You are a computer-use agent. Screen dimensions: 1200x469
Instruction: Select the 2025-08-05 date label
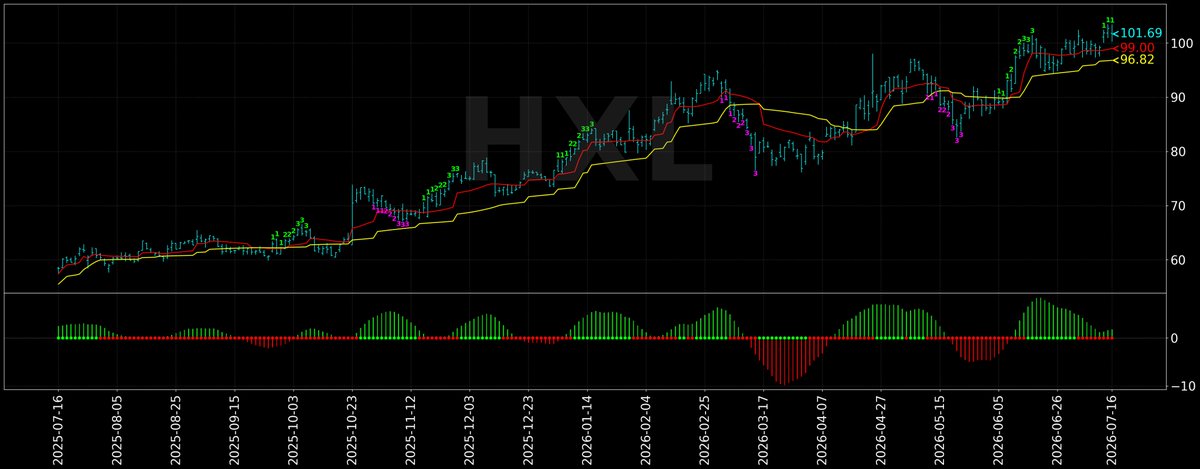117,428
